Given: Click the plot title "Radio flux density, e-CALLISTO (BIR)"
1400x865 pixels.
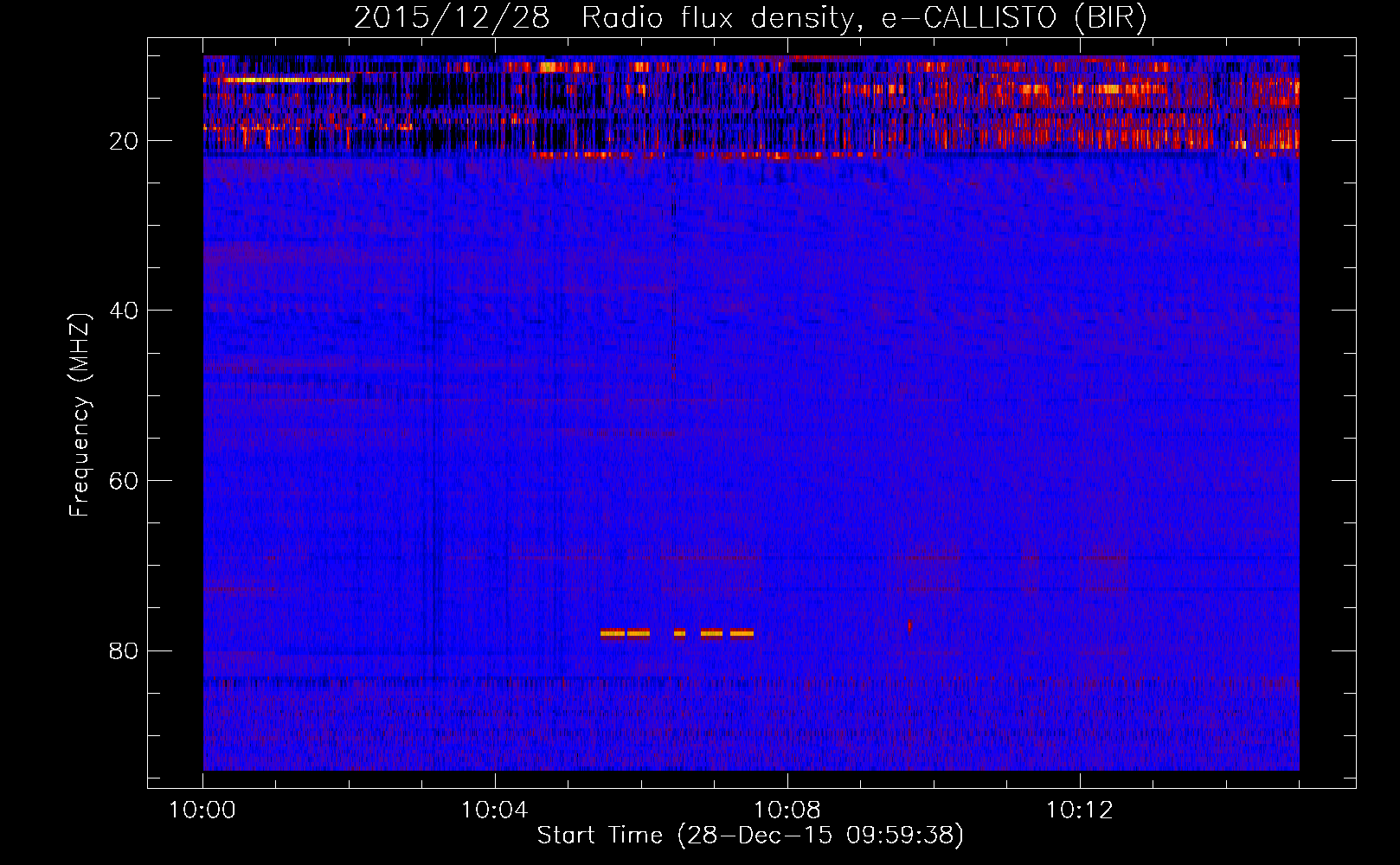Looking at the screenshot, I should coord(864,18).
